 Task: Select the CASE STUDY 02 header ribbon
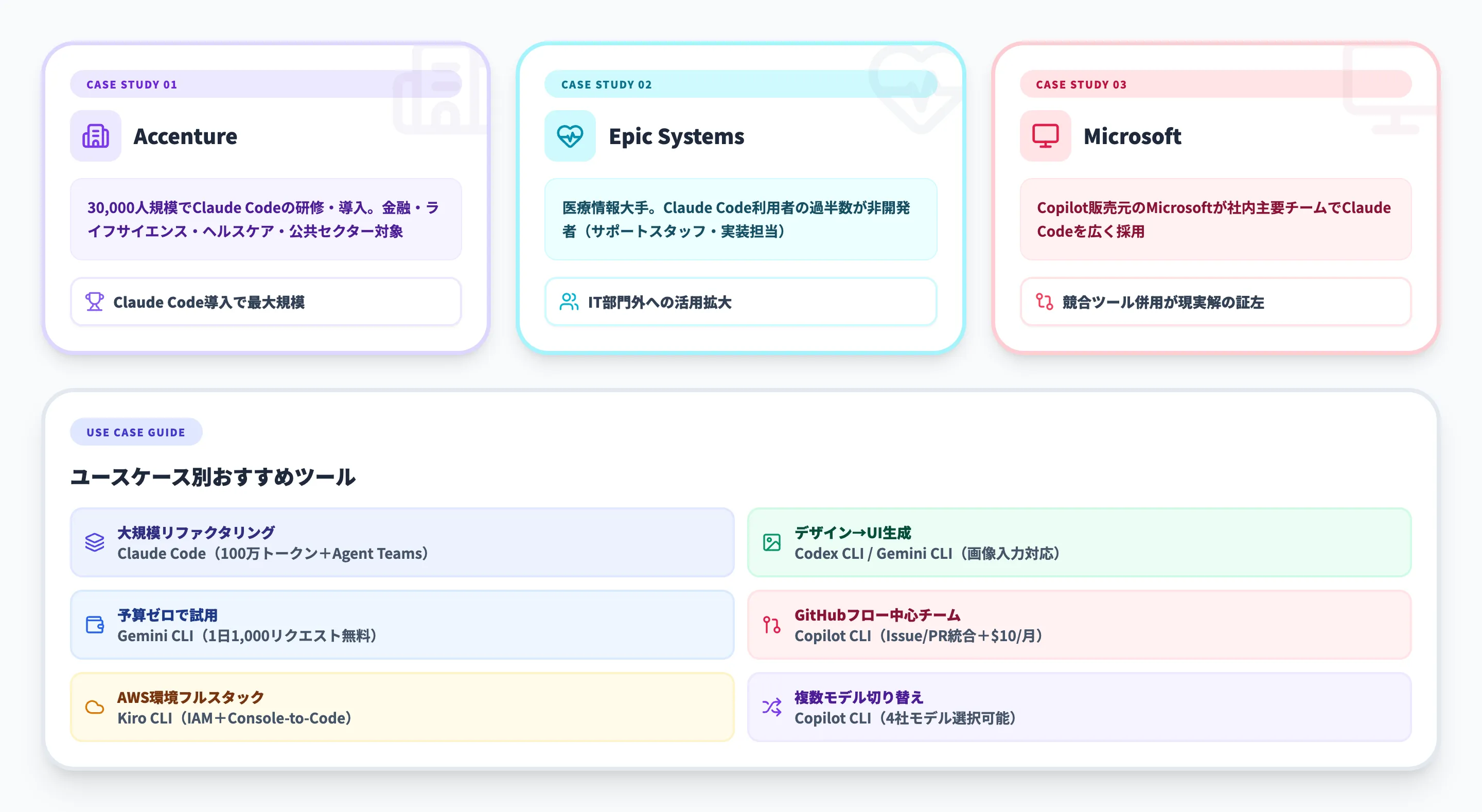(607, 84)
